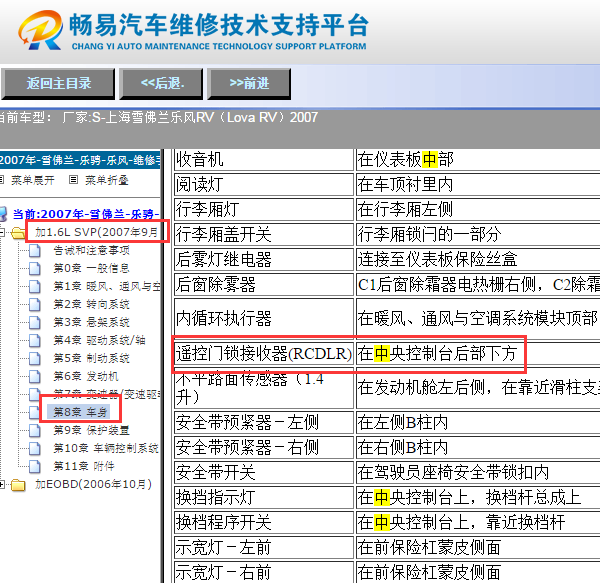Click the 菜单折叠 list icon
The image size is (600, 583).
(73, 180)
